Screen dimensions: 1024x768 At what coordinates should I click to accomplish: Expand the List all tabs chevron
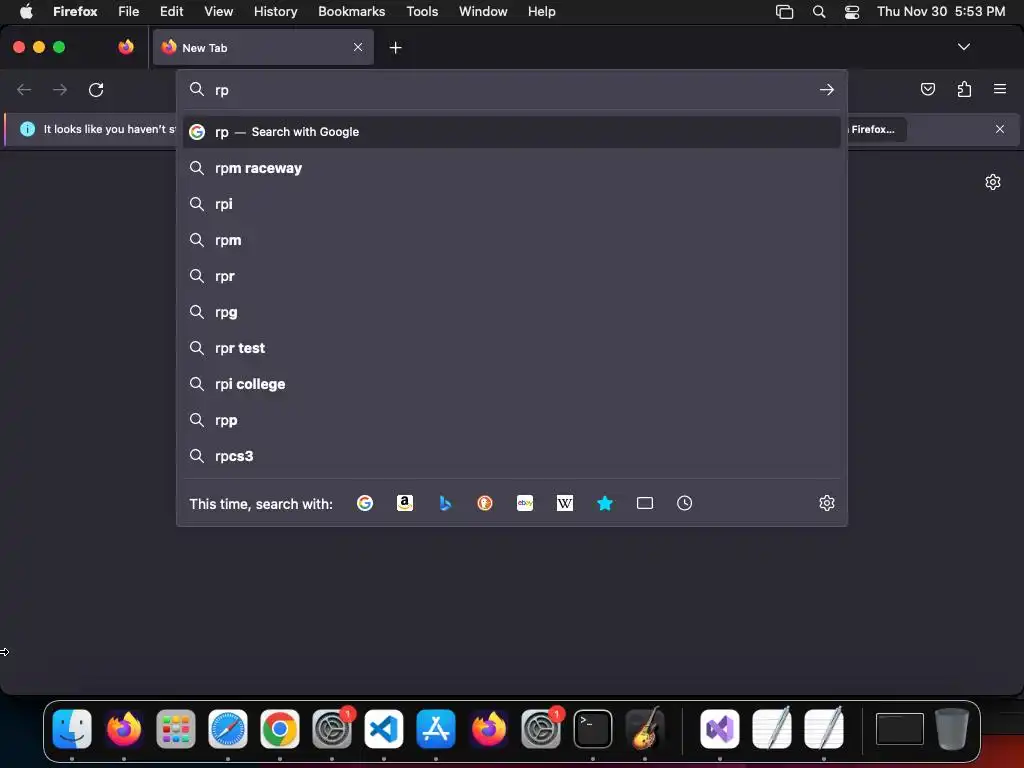[963, 47]
